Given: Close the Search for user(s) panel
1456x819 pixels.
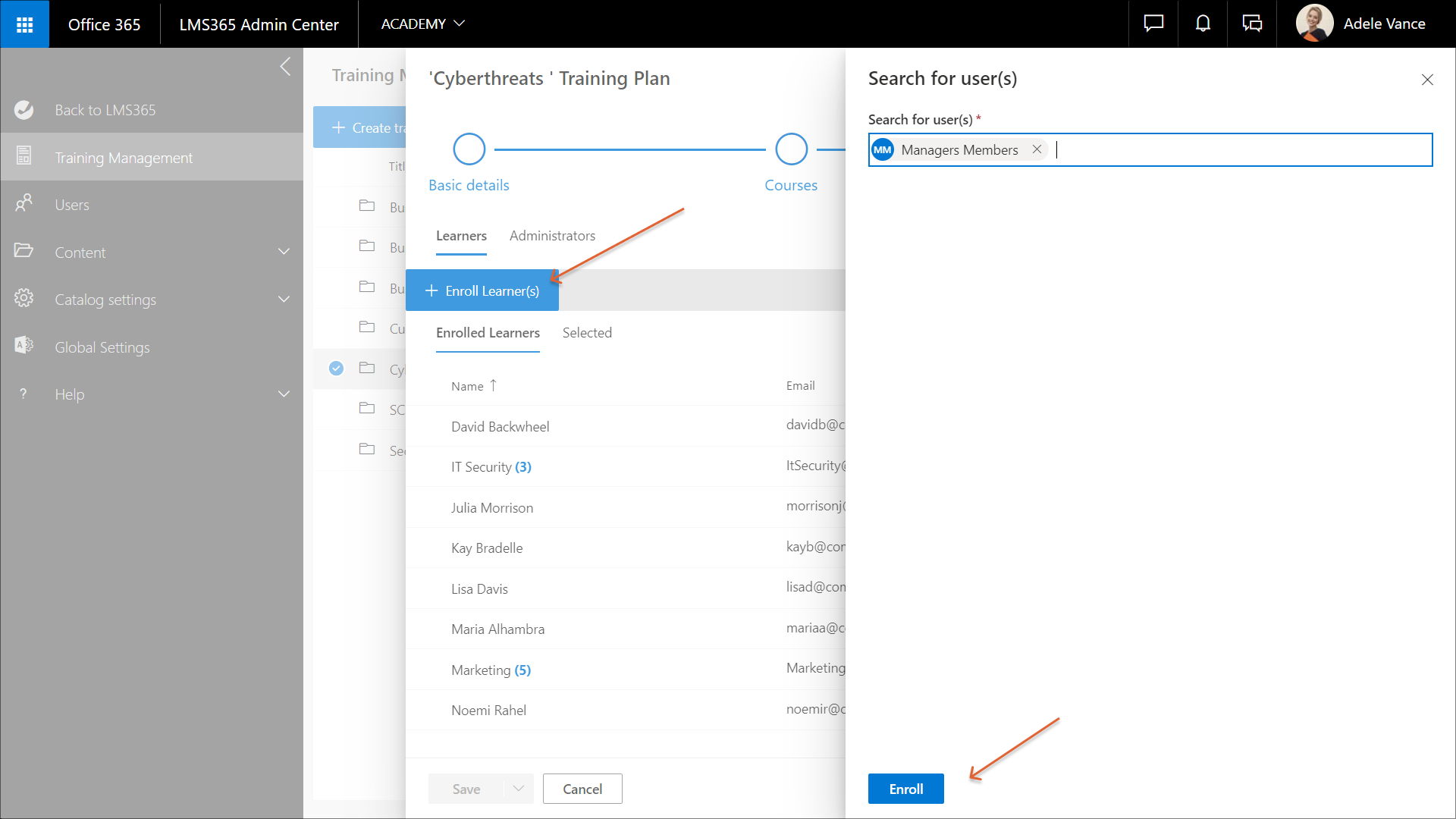Looking at the screenshot, I should [x=1427, y=80].
